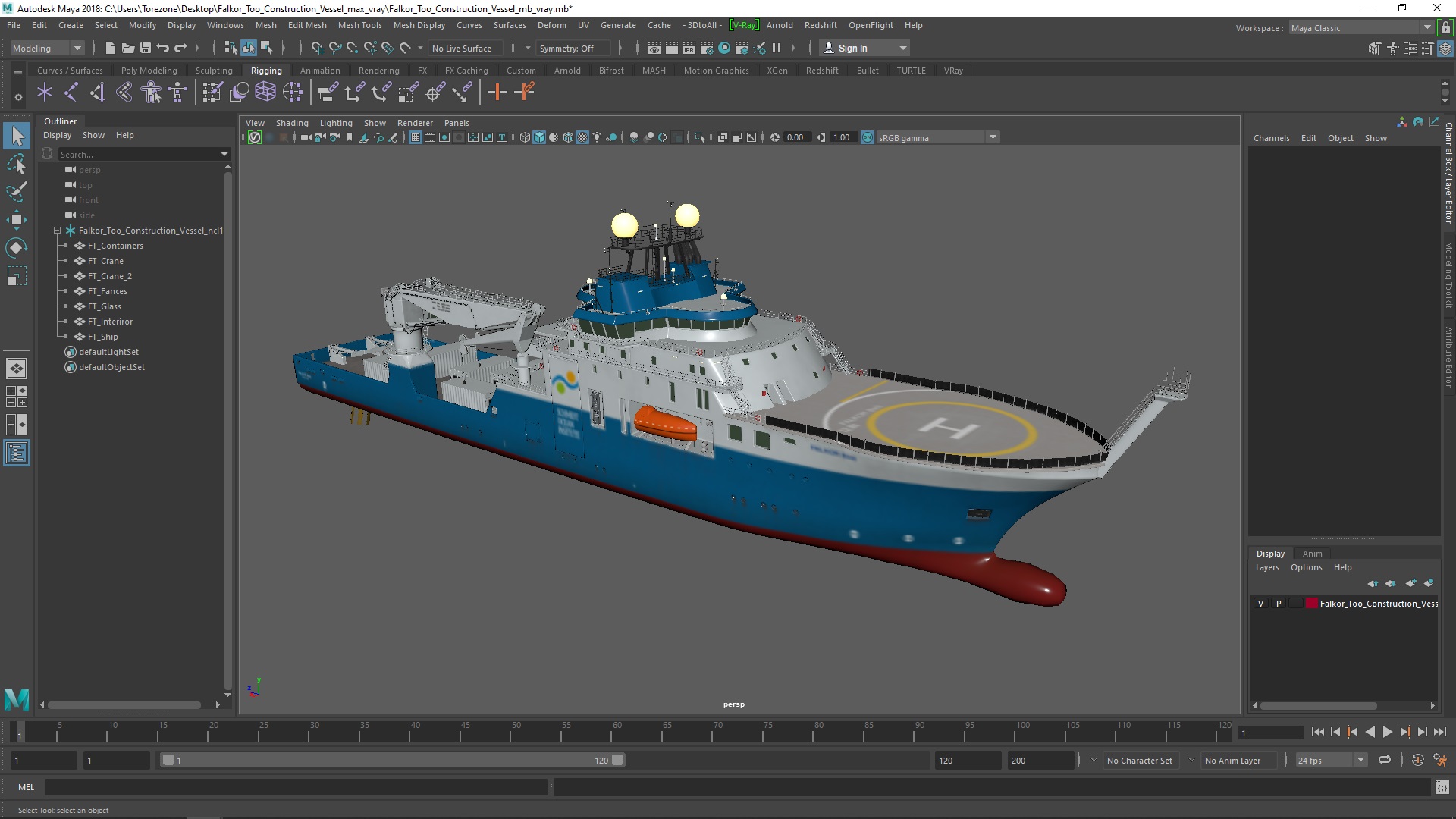Click the Create Locator shelf icon
This screenshot has height=819, width=1456.
45,93
